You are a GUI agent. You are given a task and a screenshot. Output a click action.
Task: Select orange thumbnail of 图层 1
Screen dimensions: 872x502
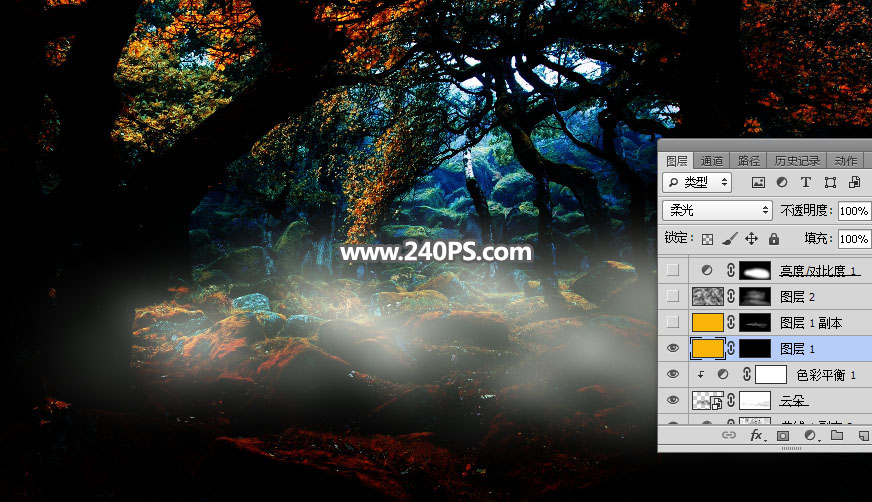tap(707, 349)
